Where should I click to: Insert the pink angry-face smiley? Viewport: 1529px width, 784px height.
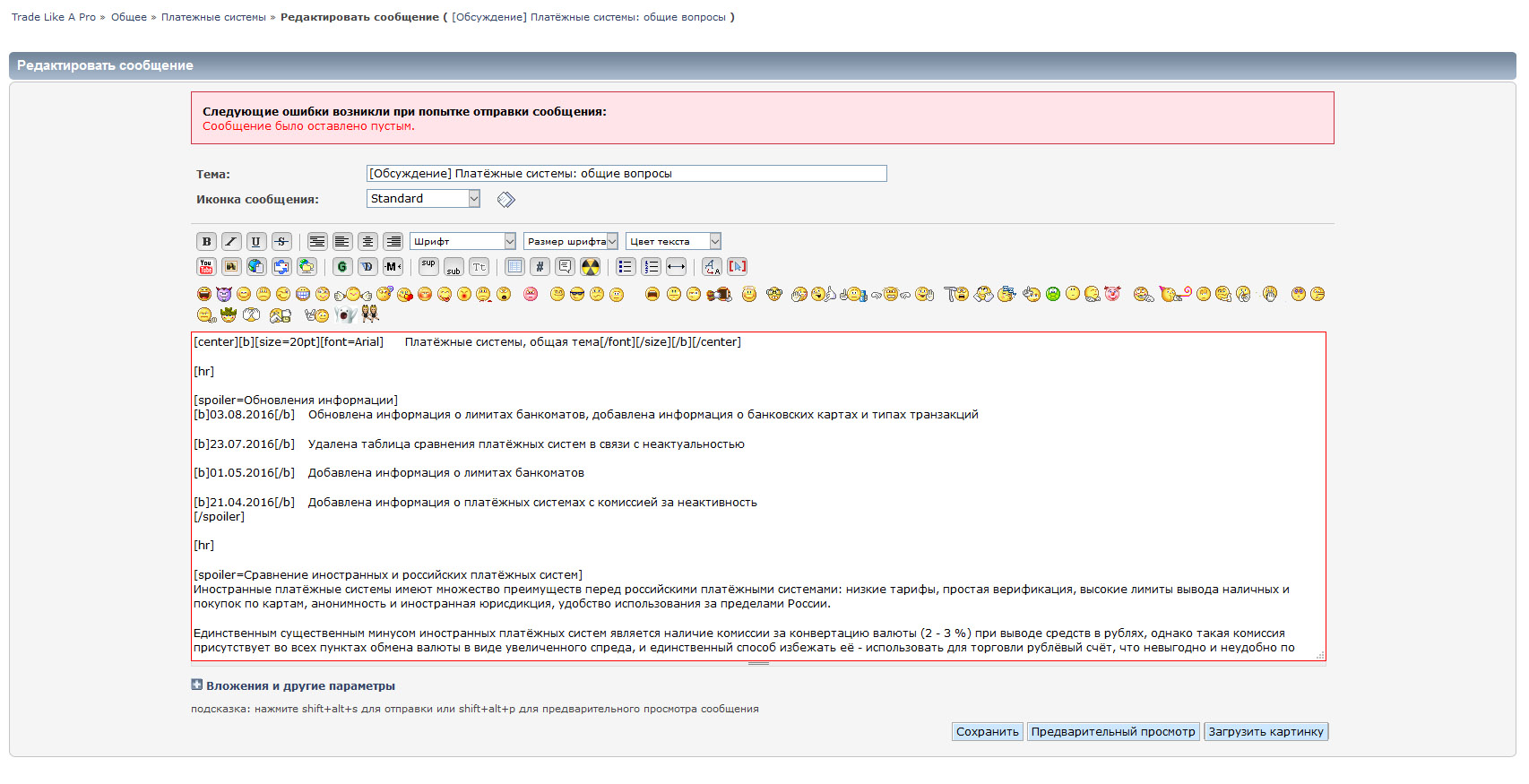pos(531,294)
